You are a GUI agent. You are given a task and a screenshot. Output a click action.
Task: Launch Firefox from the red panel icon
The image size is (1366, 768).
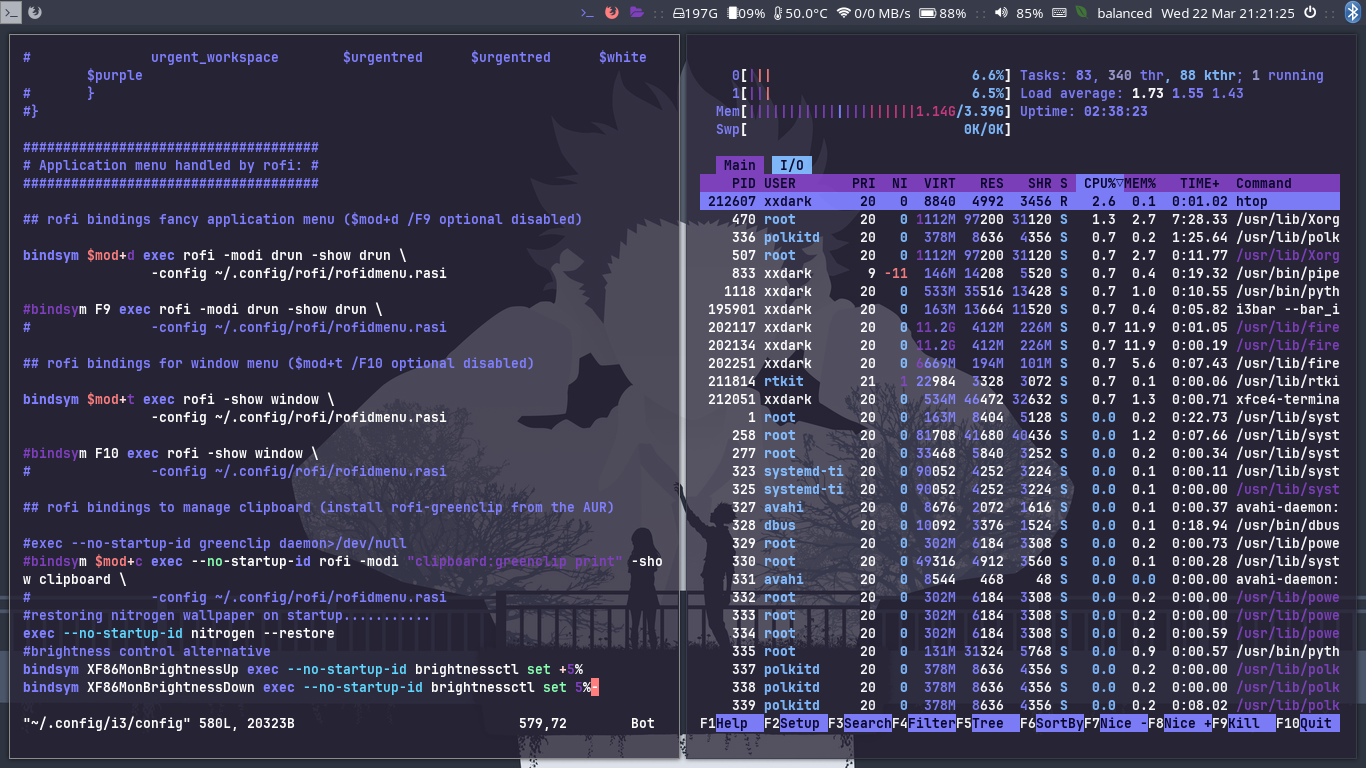612,13
